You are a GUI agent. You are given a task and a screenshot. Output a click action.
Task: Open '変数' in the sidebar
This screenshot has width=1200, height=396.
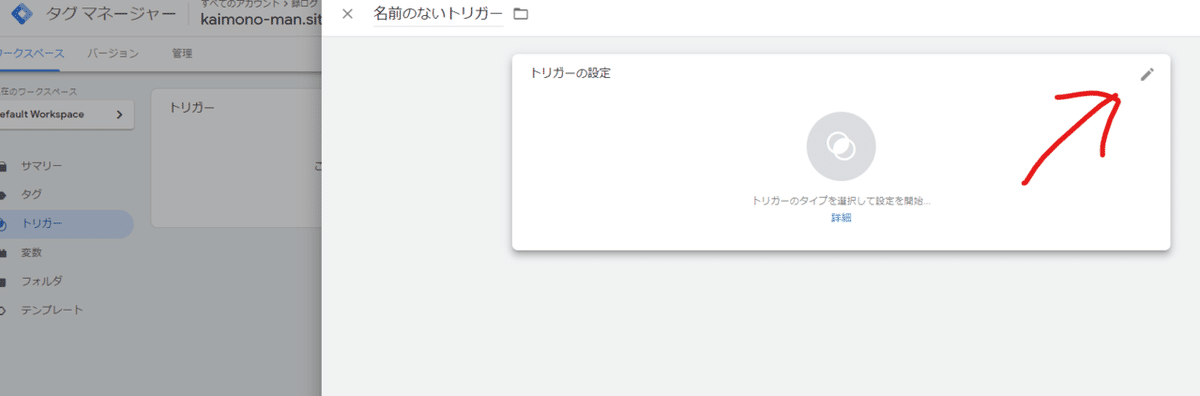point(31,253)
